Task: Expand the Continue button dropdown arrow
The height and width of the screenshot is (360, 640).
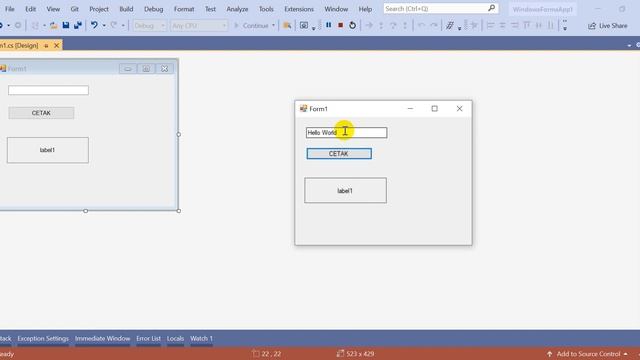Action: (273, 26)
